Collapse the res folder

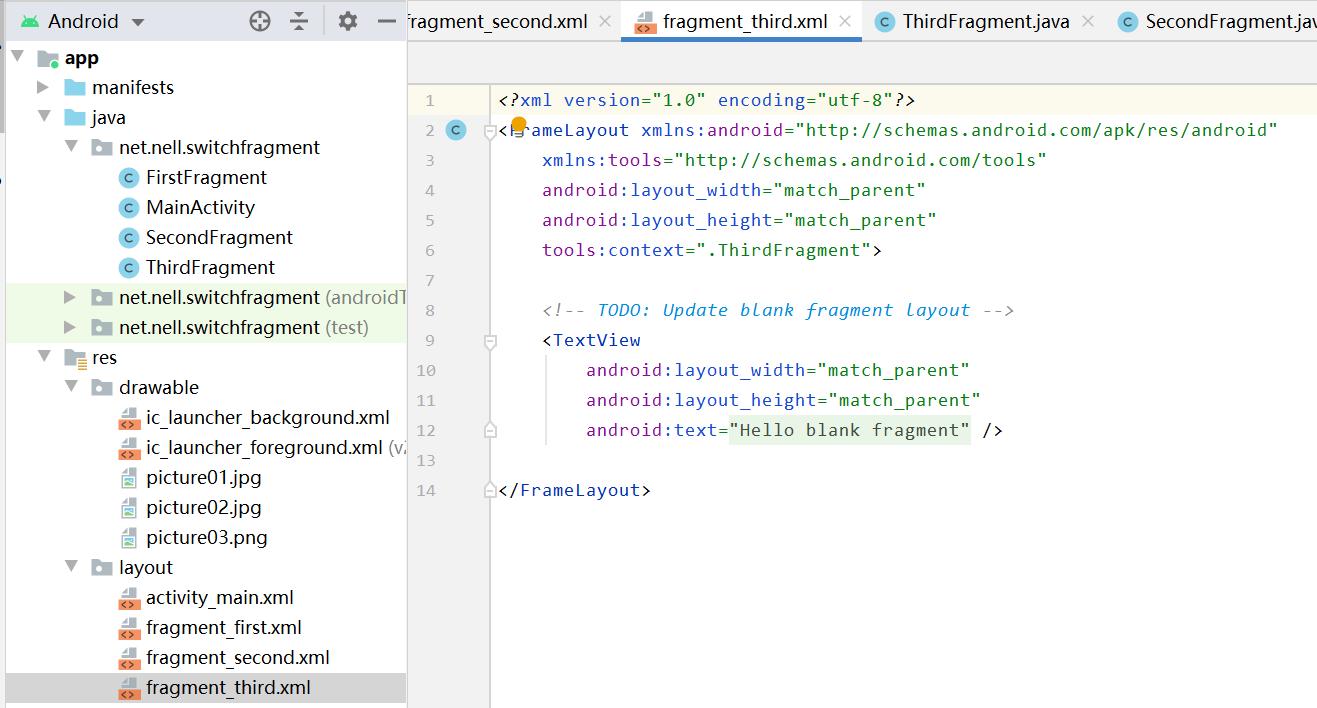click(43, 358)
